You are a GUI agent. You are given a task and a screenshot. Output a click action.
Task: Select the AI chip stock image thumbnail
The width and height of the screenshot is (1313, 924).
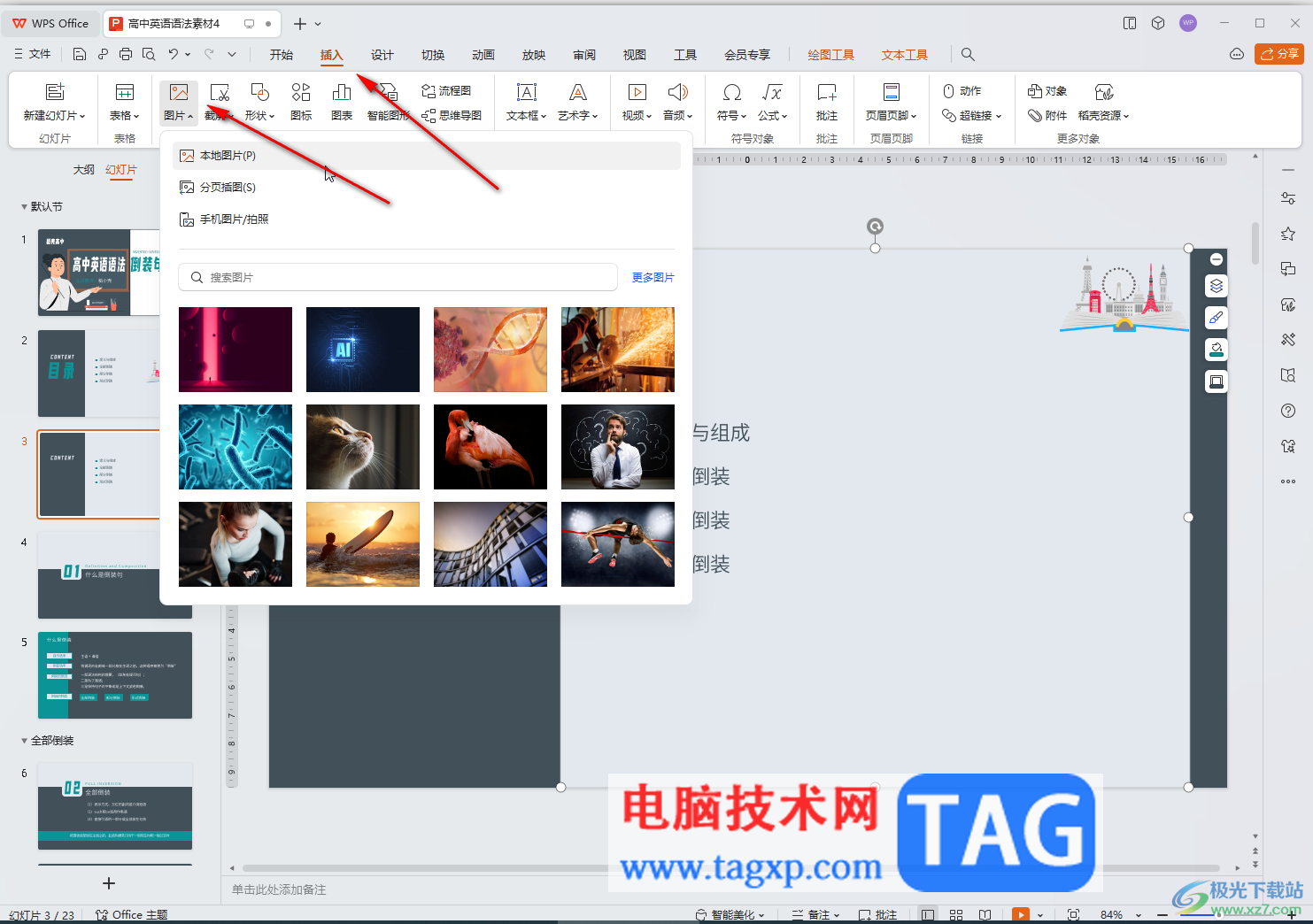(x=363, y=350)
